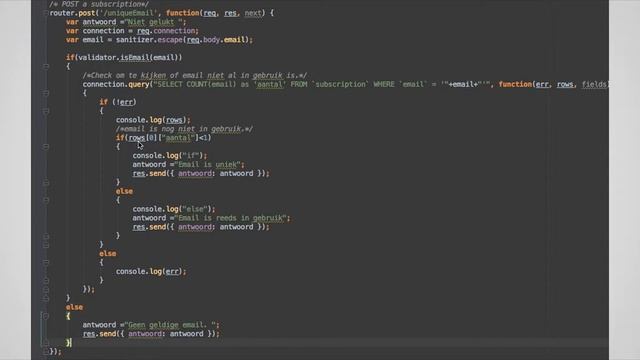The height and width of the screenshot is (360, 640).
Task: Click the `subscription` table name in the SQL
Action: pos(341,84)
